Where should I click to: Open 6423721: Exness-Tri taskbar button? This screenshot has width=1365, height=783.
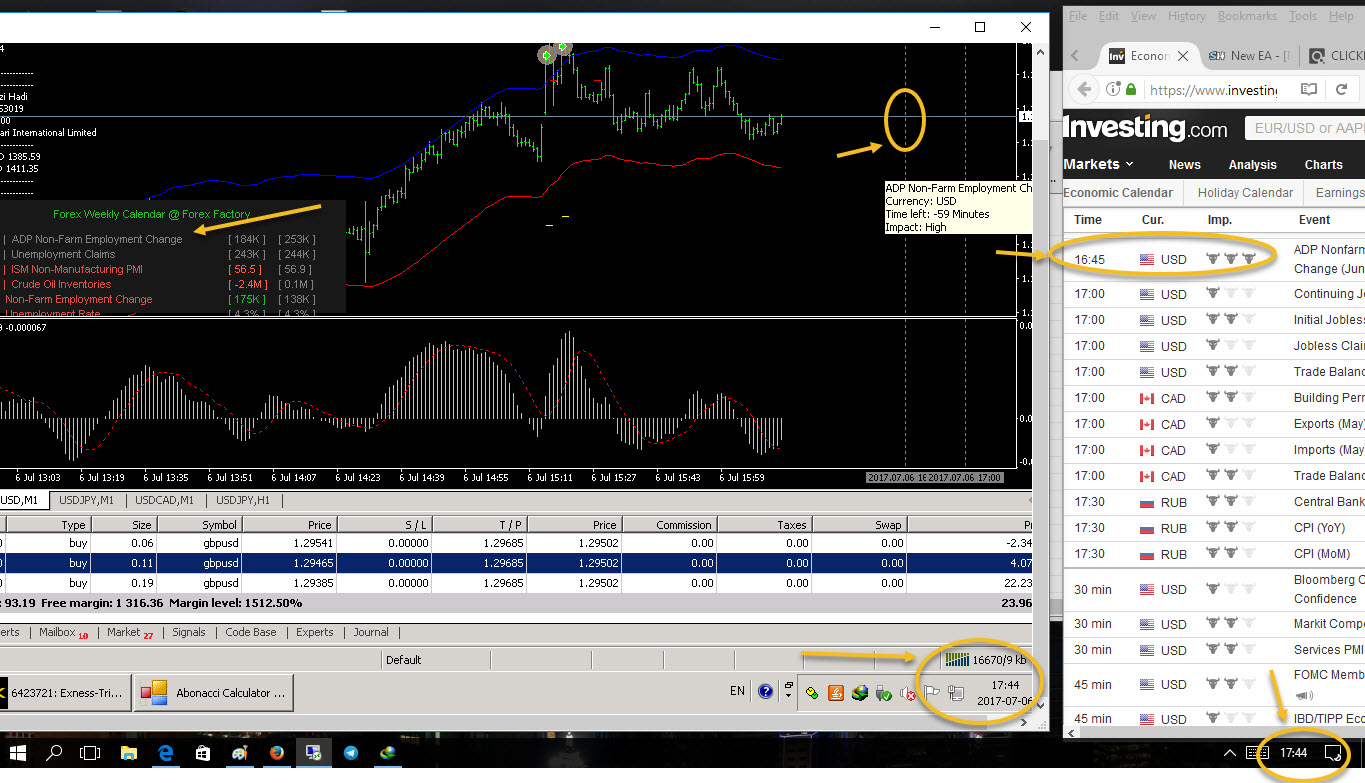click(x=66, y=692)
